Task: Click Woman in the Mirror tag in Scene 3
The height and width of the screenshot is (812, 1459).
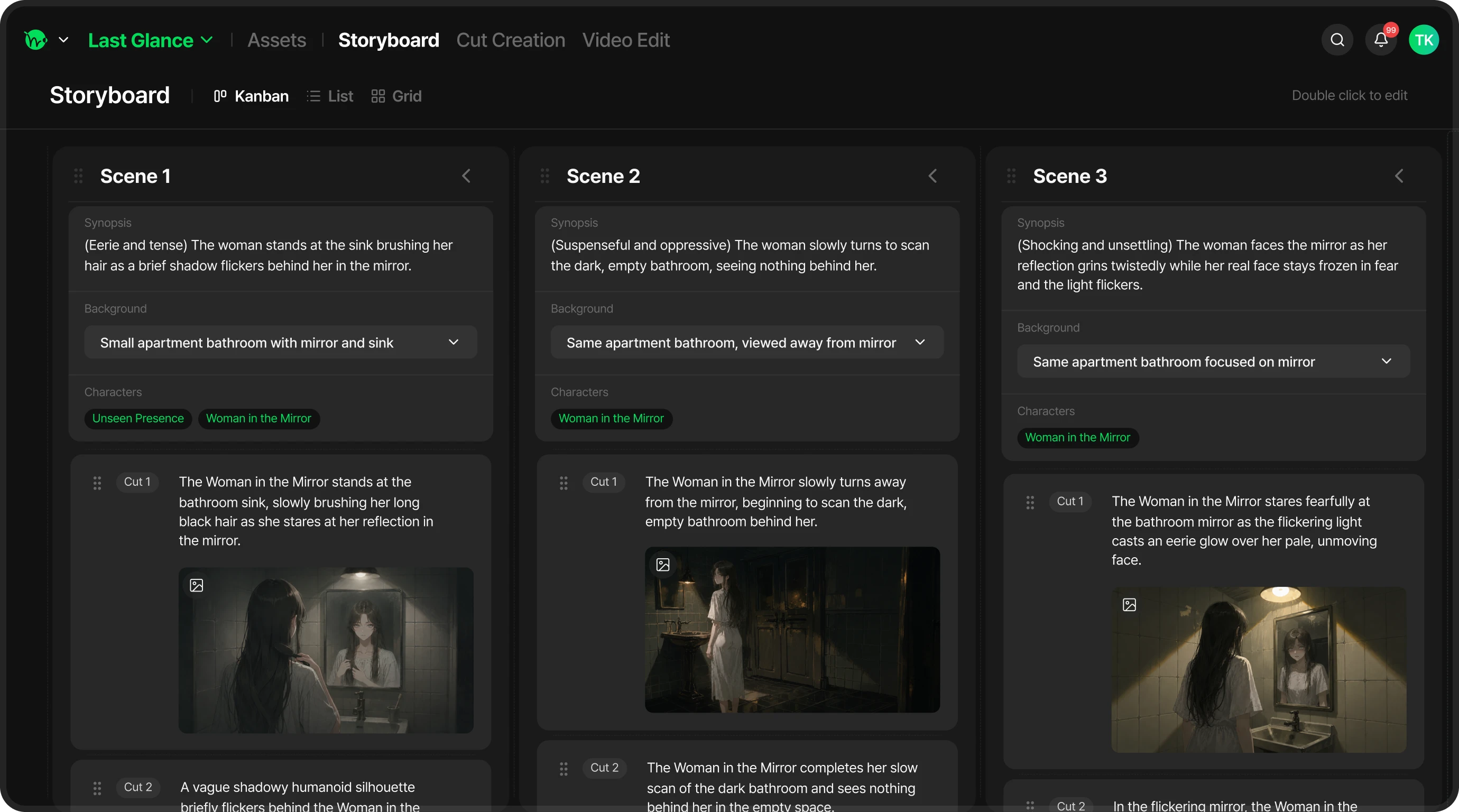Action: click(x=1078, y=437)
